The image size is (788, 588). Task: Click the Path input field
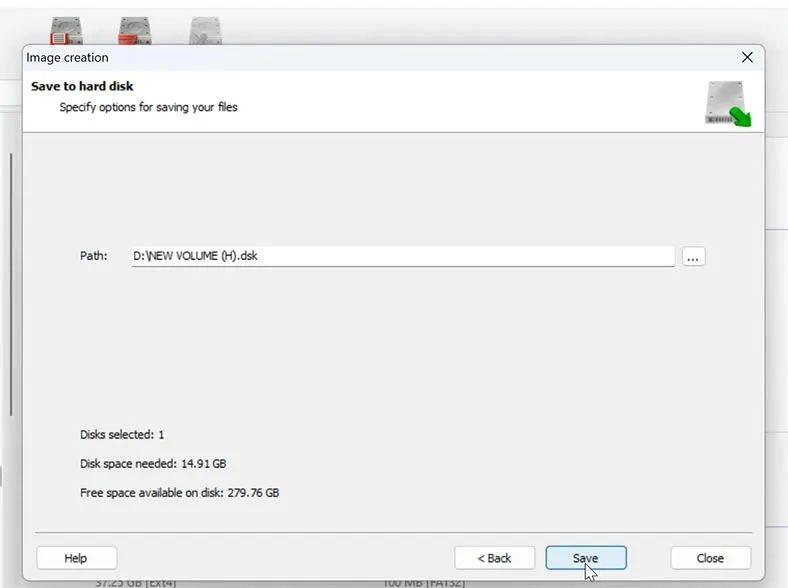403,256
